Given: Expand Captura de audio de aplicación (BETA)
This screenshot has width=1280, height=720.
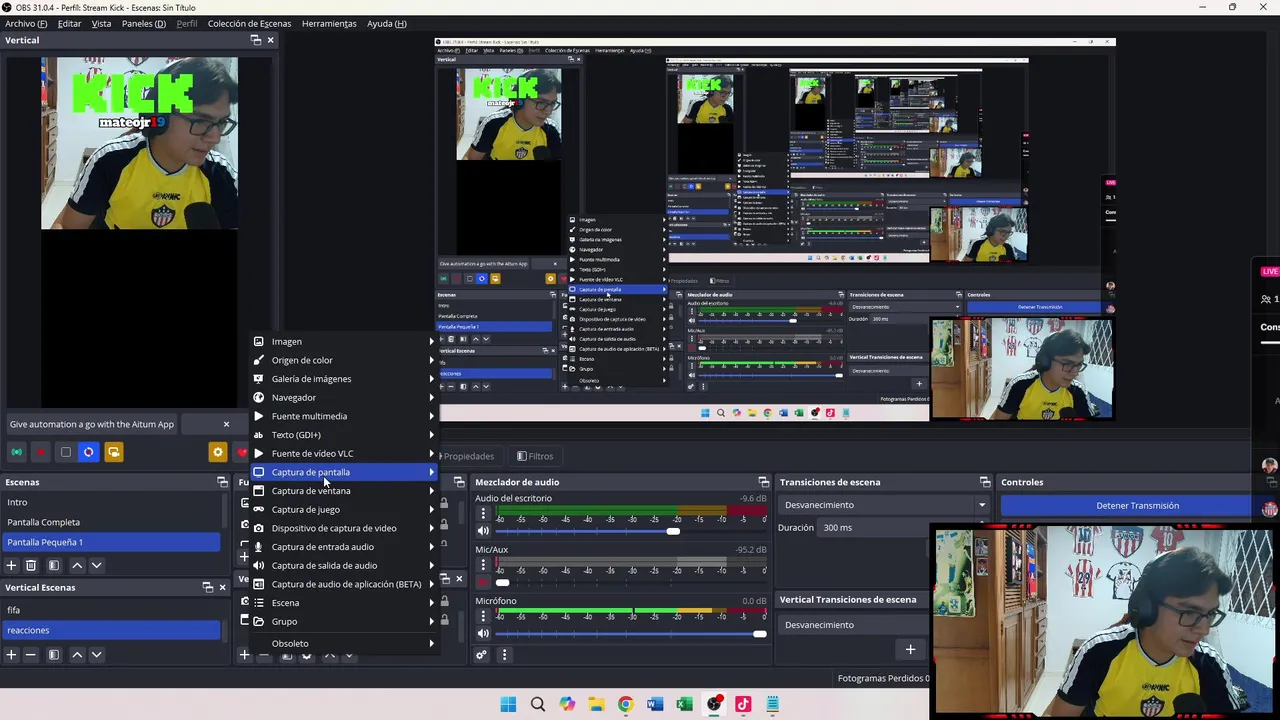Looking at the screenshot, I should pyautogui.click(x=343, y=584).
